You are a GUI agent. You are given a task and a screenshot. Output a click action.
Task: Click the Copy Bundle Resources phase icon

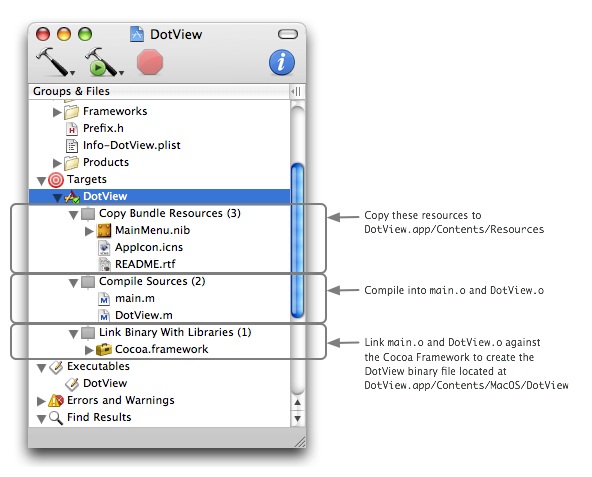(88, 214)
